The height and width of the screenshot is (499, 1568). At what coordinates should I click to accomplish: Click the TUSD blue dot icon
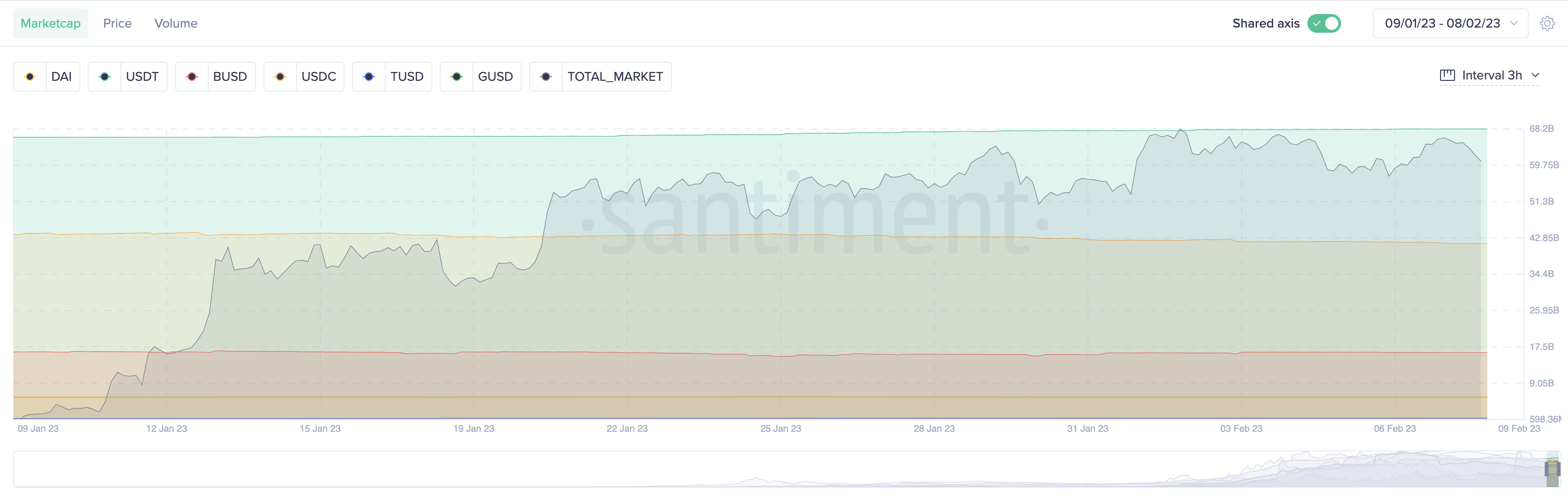pos(369,77)
